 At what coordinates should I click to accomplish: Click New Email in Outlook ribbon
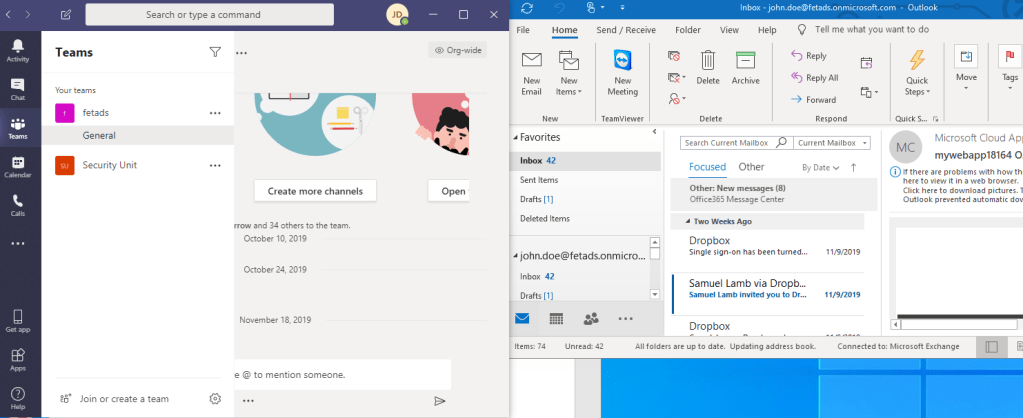pyautogui.click(x=532, y=73)
